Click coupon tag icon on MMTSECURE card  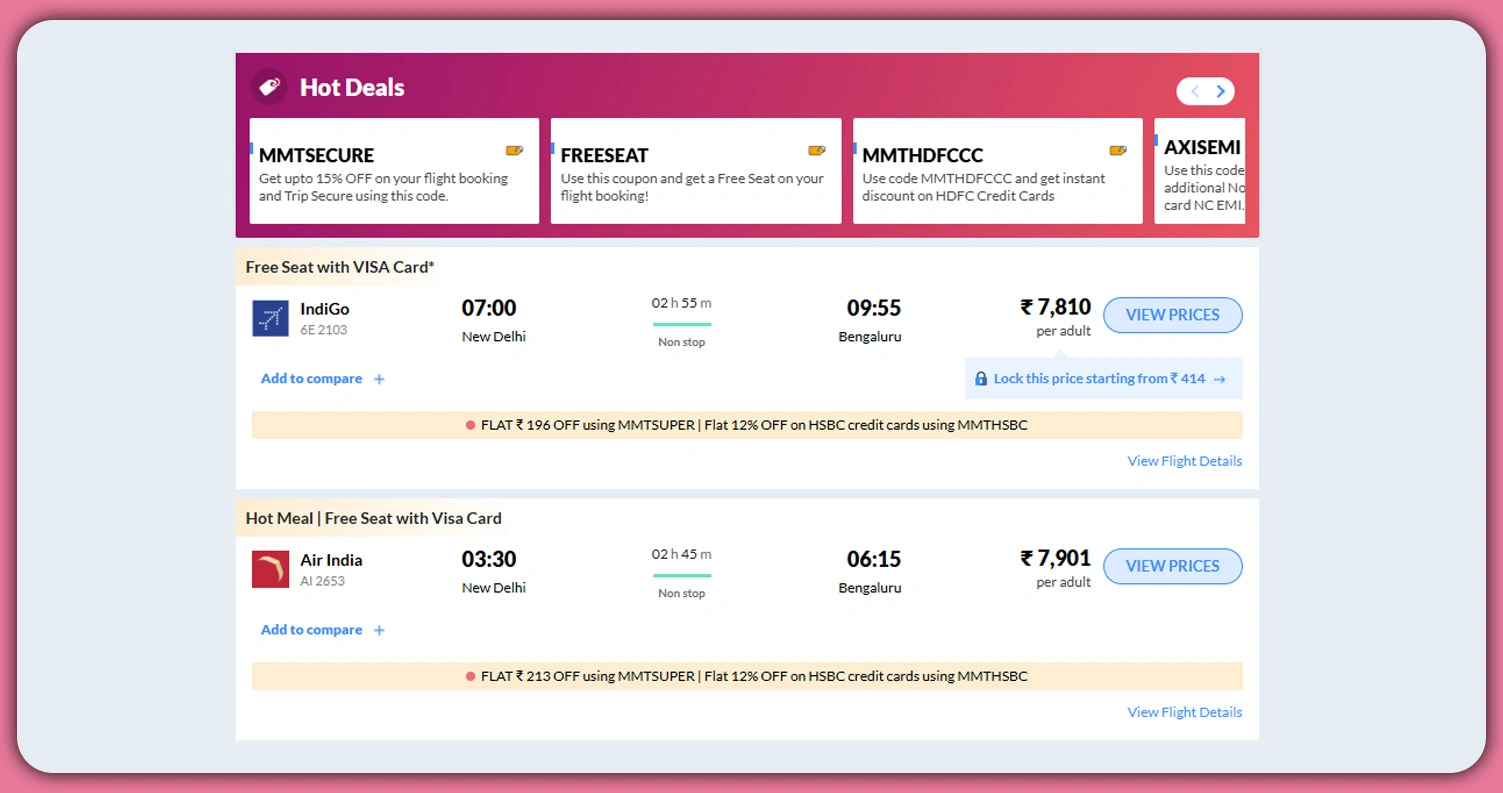[514, 151]
